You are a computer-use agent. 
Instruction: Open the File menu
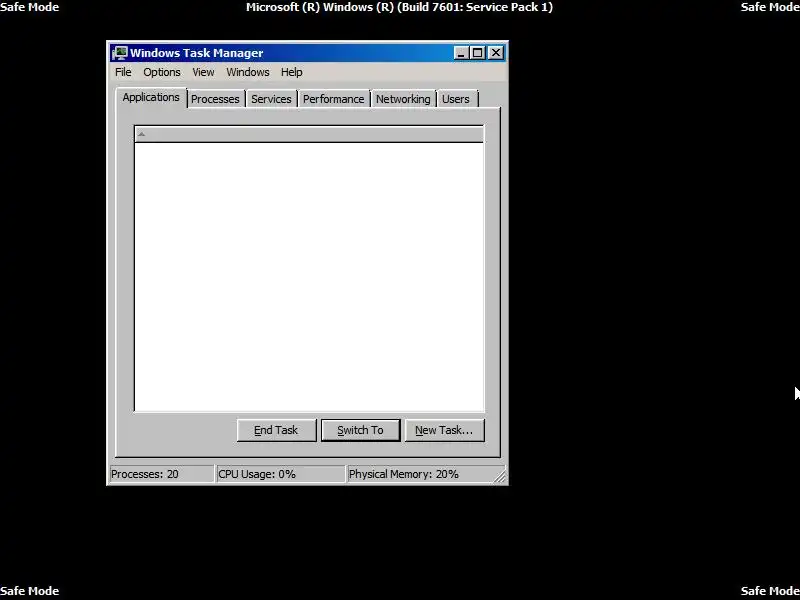click(x=123, y=72)
